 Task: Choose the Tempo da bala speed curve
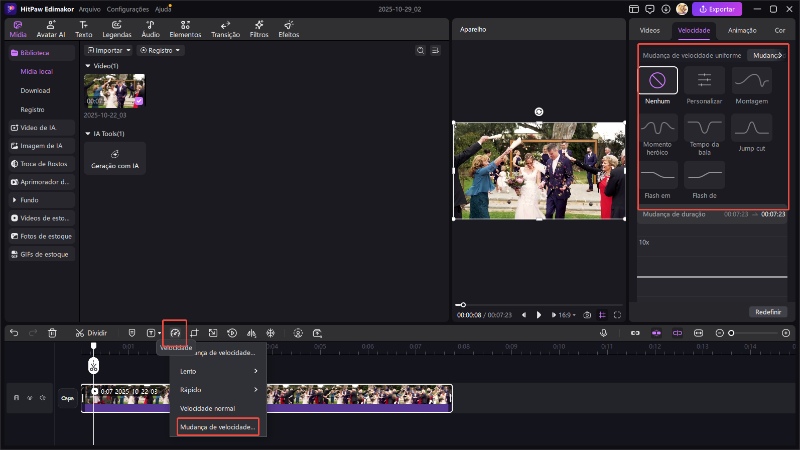[705, 128]
